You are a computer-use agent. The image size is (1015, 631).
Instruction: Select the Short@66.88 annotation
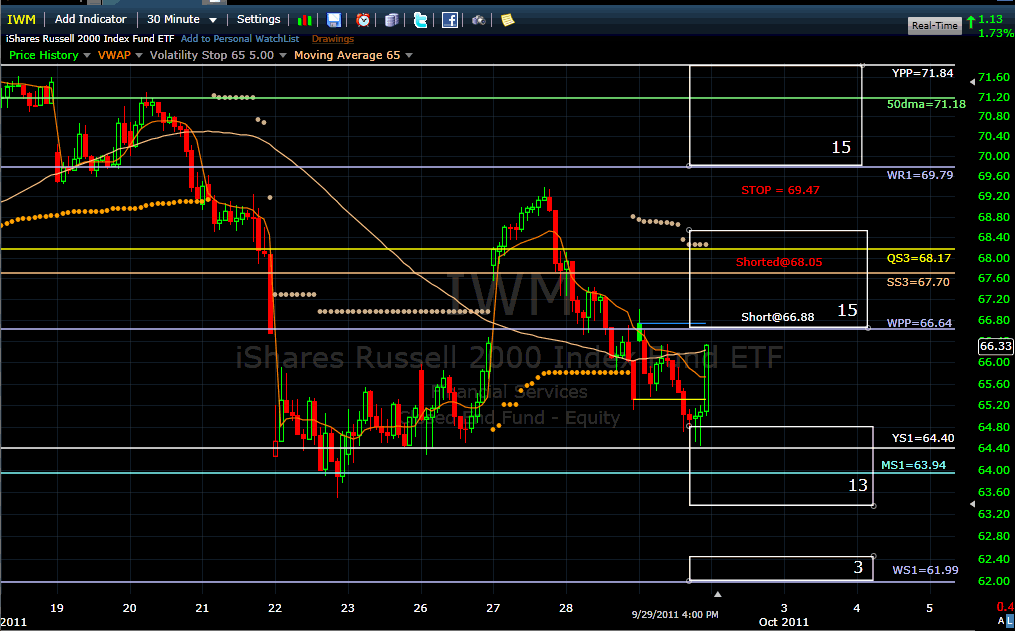(x=777, y=317)
